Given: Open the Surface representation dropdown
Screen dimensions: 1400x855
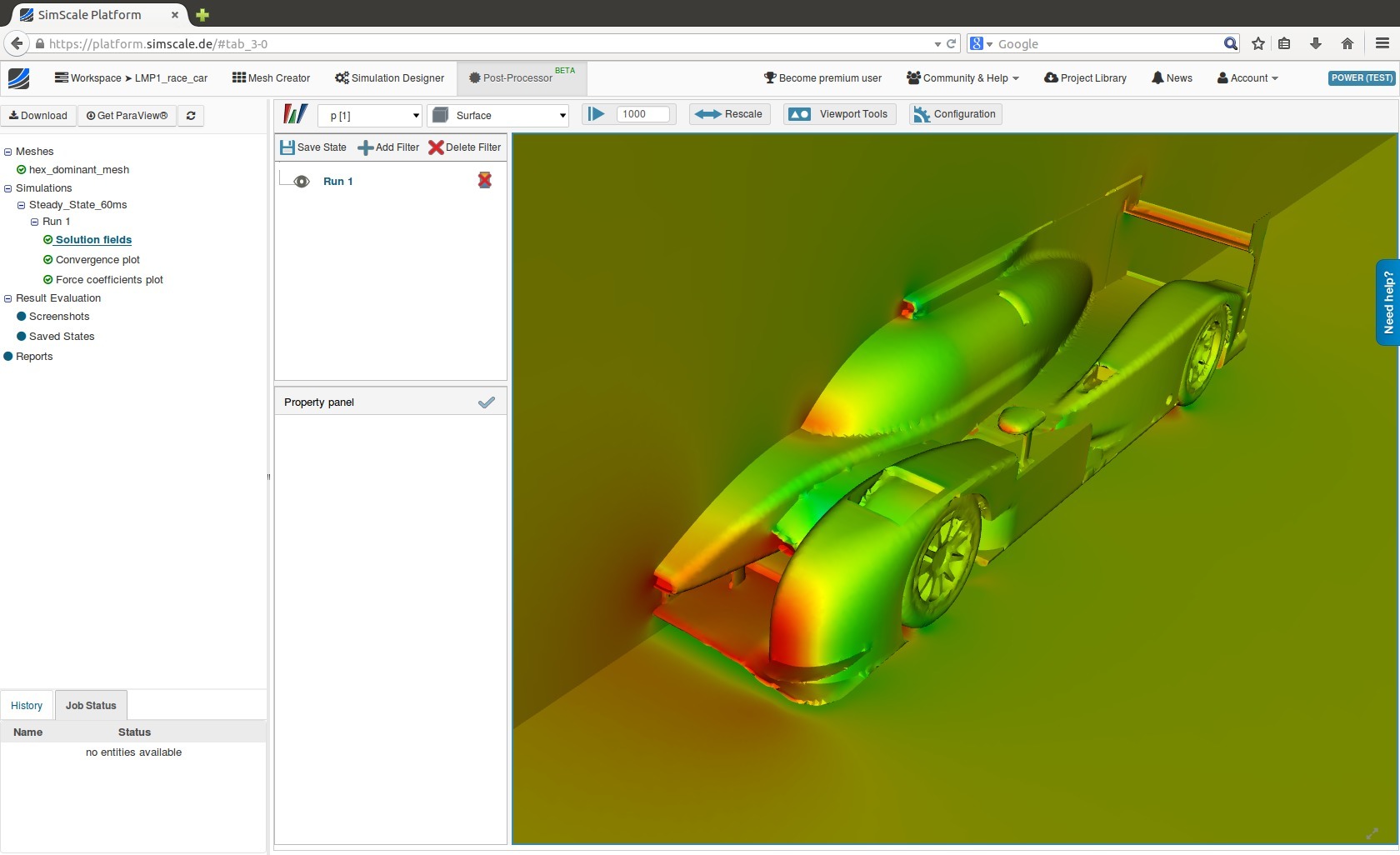Looking at the screenshot, I should [498, 115].
